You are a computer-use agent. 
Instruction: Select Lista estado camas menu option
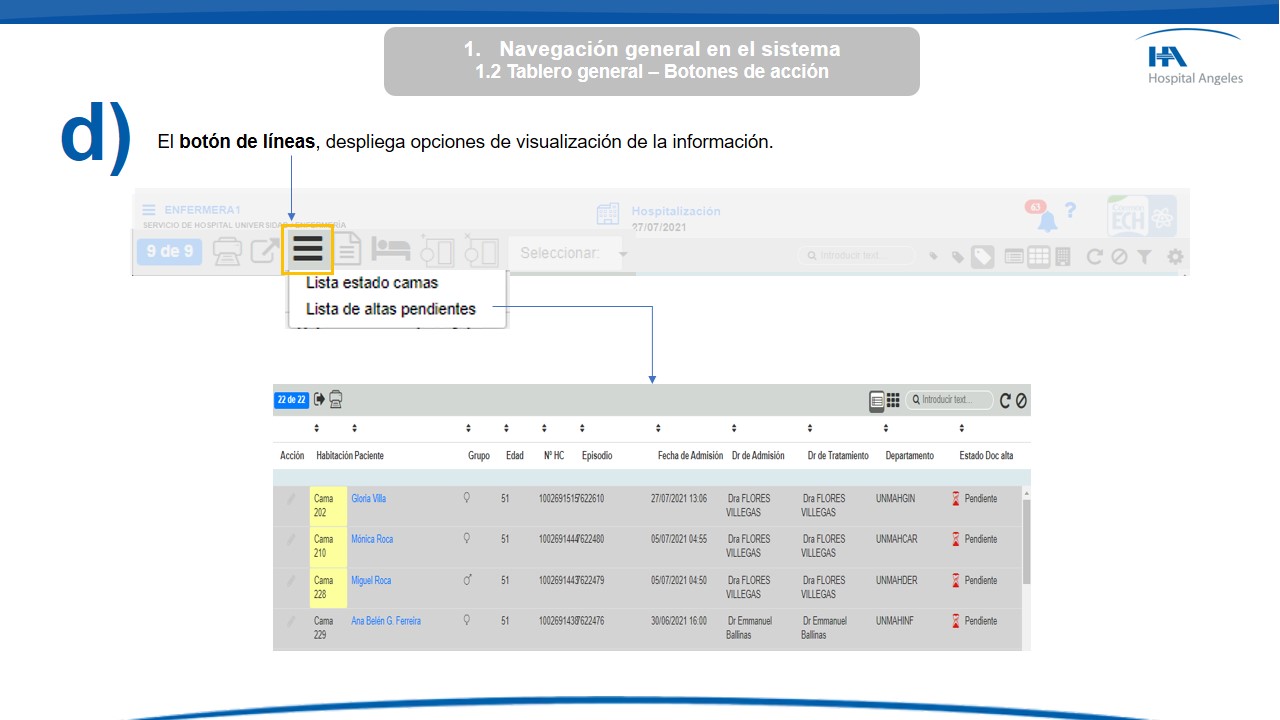click(x=371, y=283)
